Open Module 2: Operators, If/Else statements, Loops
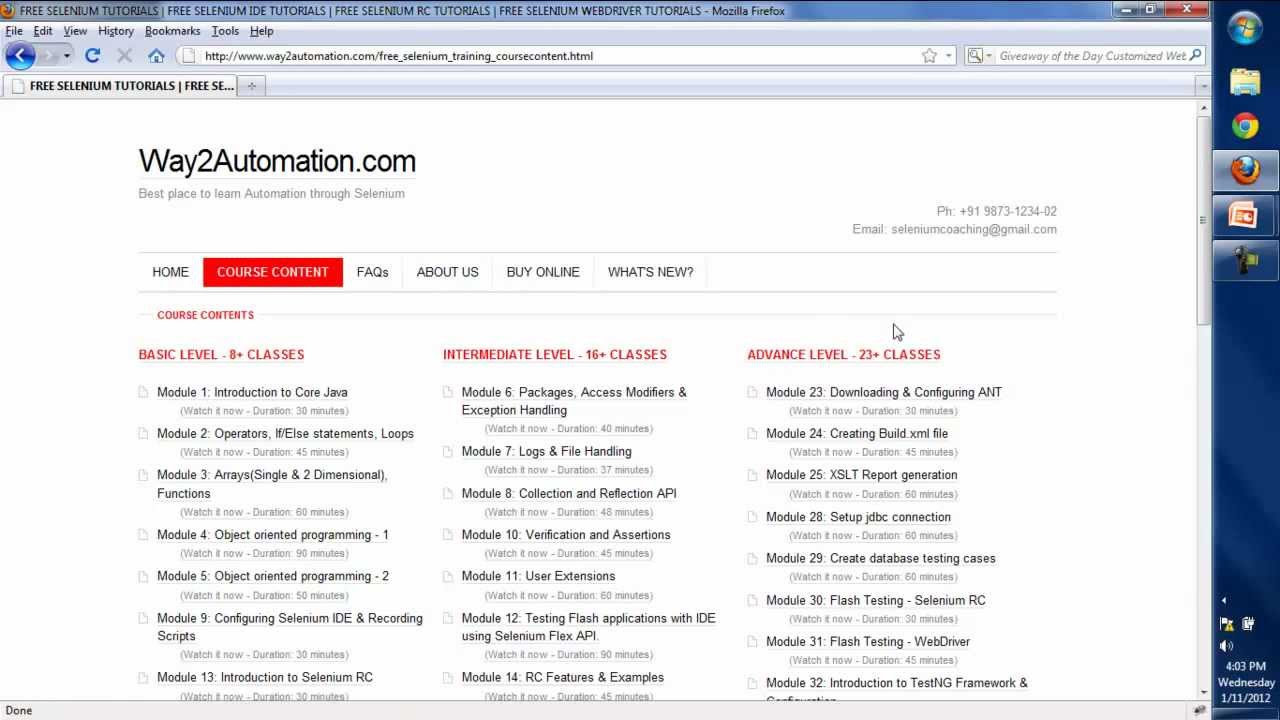1280x720 pixels. pyautogui.click(x=285, y=434)
